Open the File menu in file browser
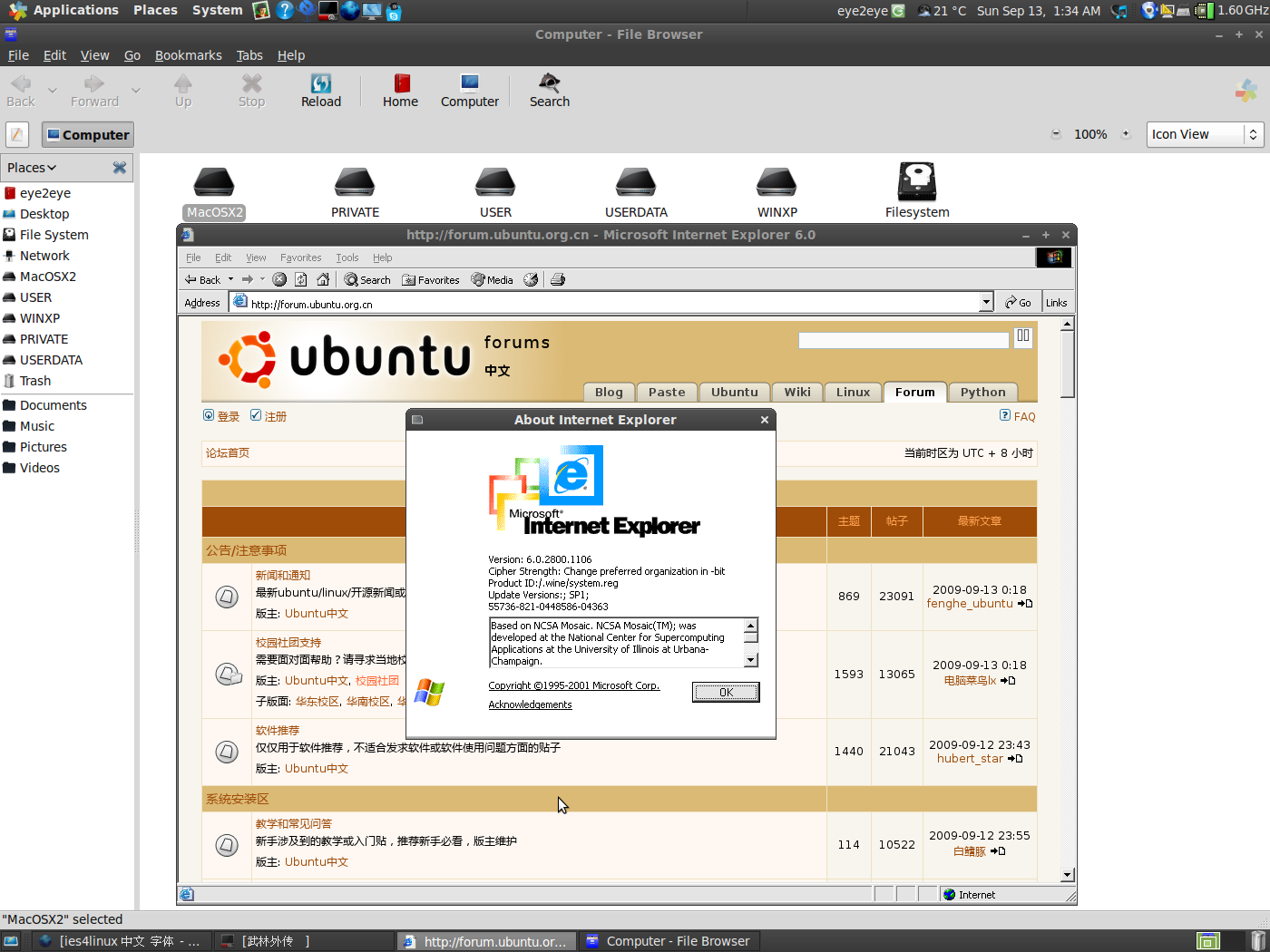This screenshot has height=952, width=1270. click(18, 55)
